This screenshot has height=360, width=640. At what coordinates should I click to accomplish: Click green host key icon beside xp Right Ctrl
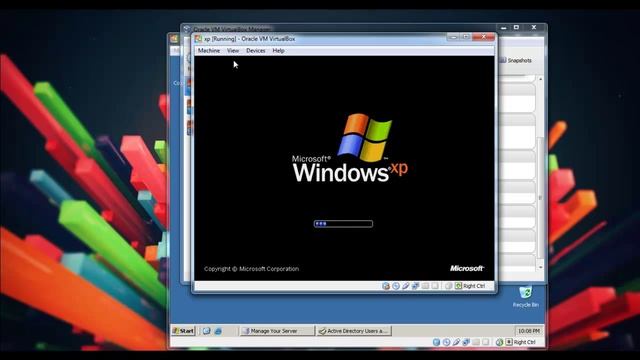pyautogui.click(x=458, y=286)
